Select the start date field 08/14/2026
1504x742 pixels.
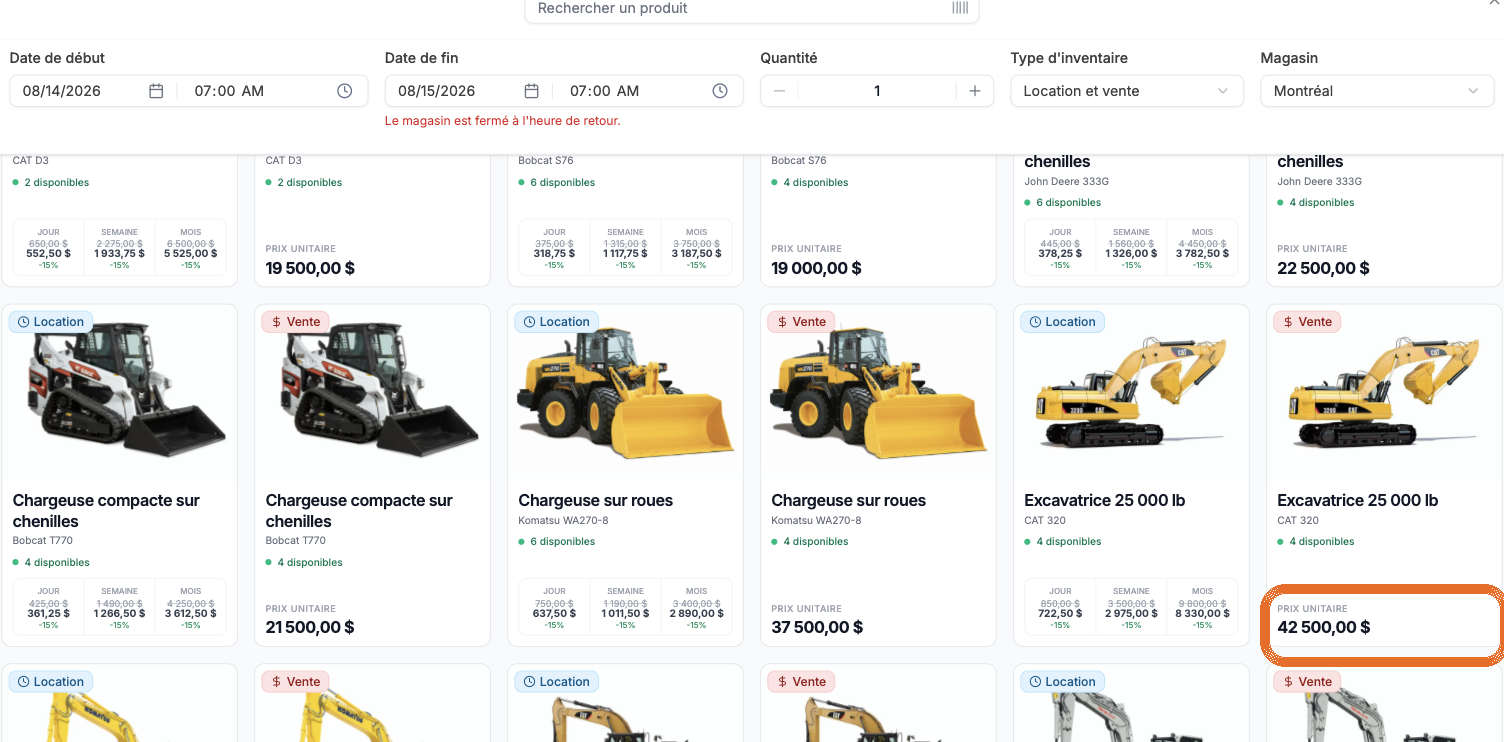click(62, 91)
